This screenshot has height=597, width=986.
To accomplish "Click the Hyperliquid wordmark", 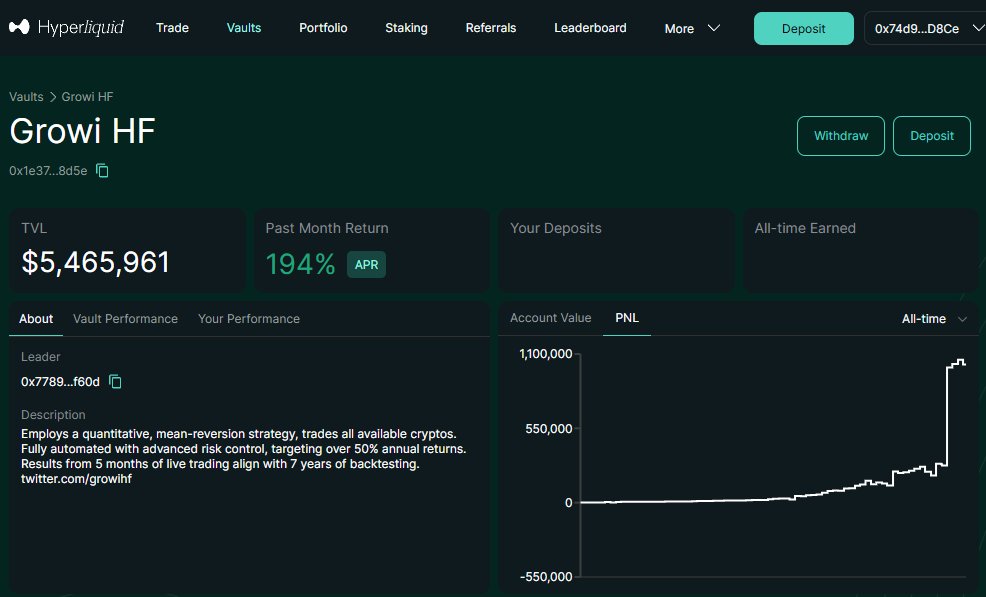I will [80, 28].
